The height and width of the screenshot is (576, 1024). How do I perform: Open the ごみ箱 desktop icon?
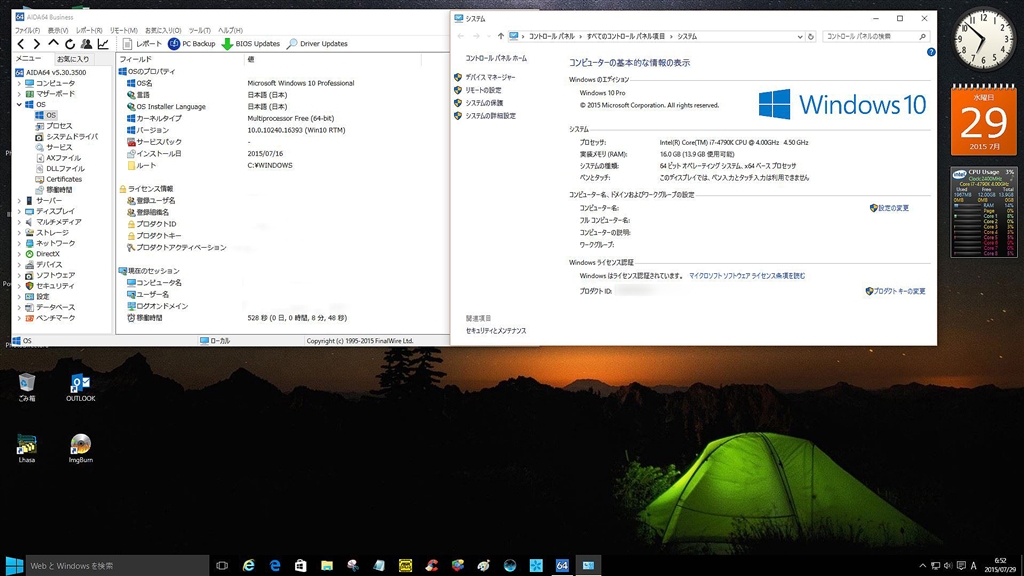point(27,387)
